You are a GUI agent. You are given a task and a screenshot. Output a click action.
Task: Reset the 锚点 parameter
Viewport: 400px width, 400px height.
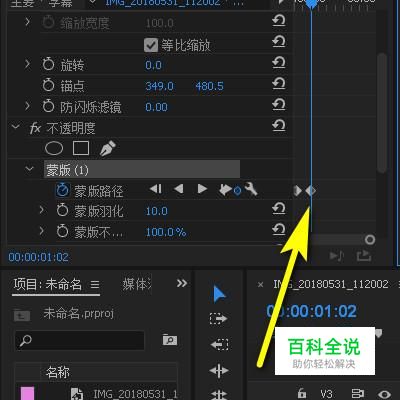[279, 84]
